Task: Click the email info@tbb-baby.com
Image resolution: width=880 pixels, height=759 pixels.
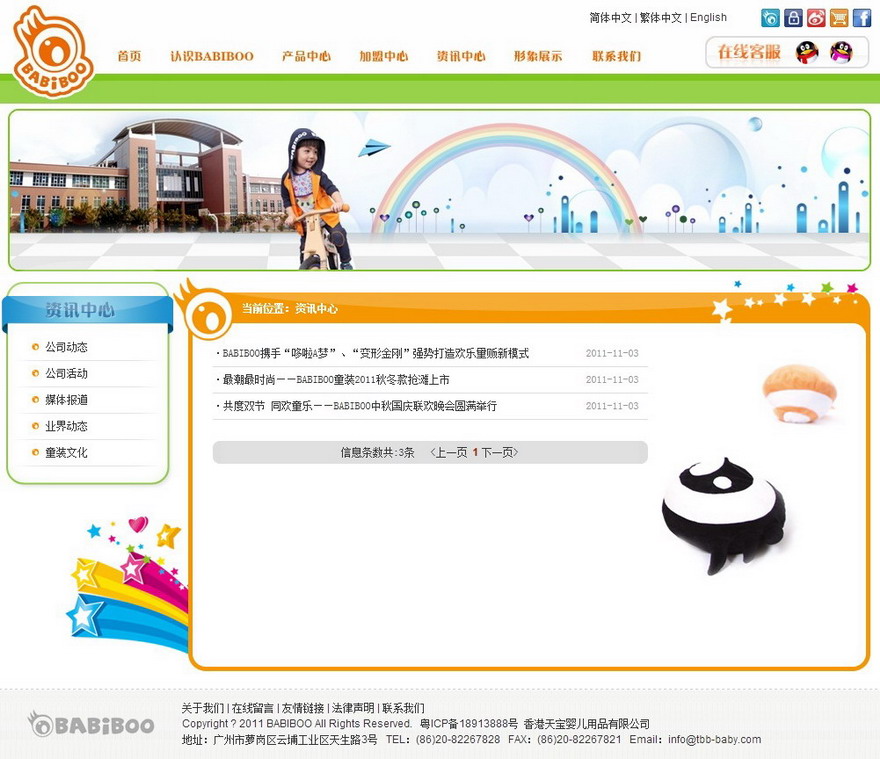Action: pos(714,739)
